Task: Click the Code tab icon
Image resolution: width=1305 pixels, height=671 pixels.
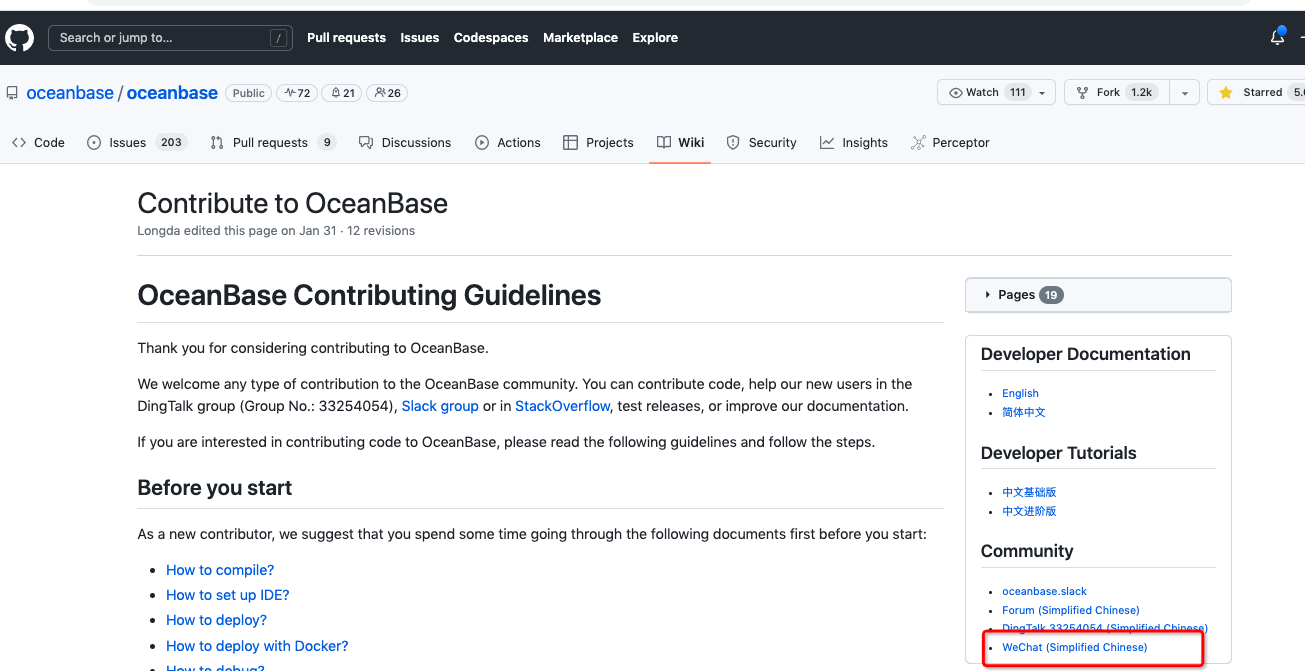Action: [19, 143]
